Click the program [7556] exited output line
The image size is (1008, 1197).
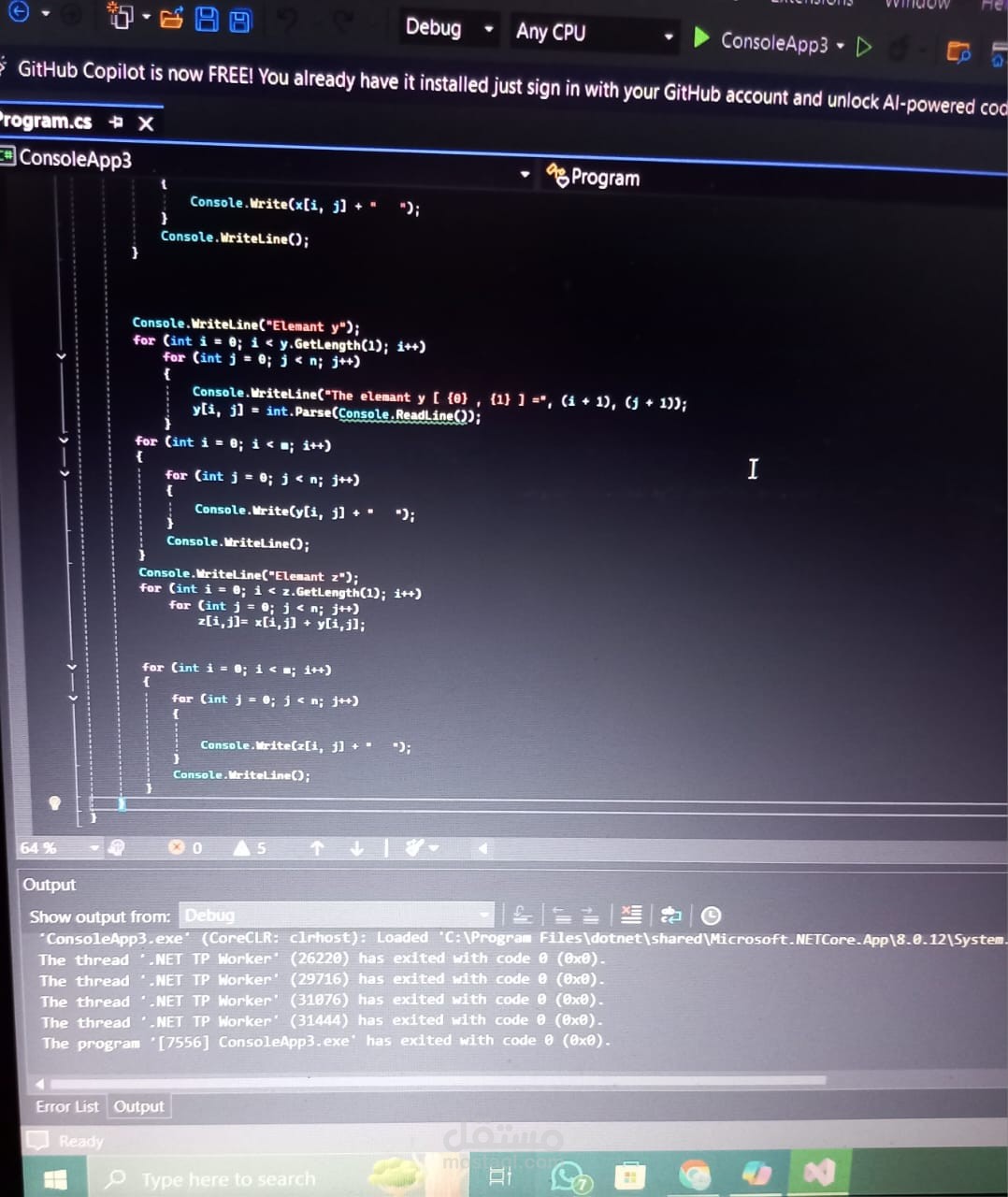(325, 1041)
